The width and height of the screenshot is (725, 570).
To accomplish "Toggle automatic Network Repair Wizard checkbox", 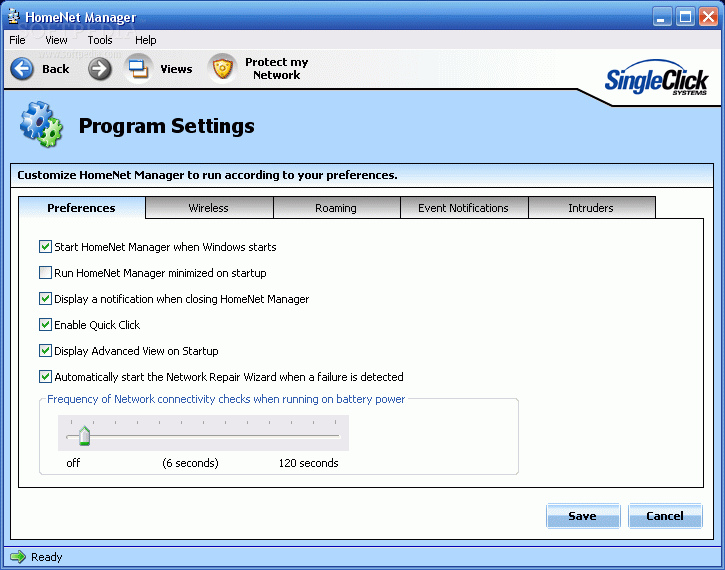I will [45, 376].
